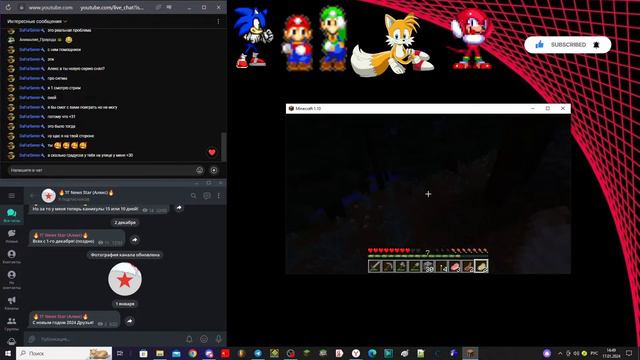Select the 'Все чаты' folder tab
Screen dimensions: 640x360
tap(11, 215)
